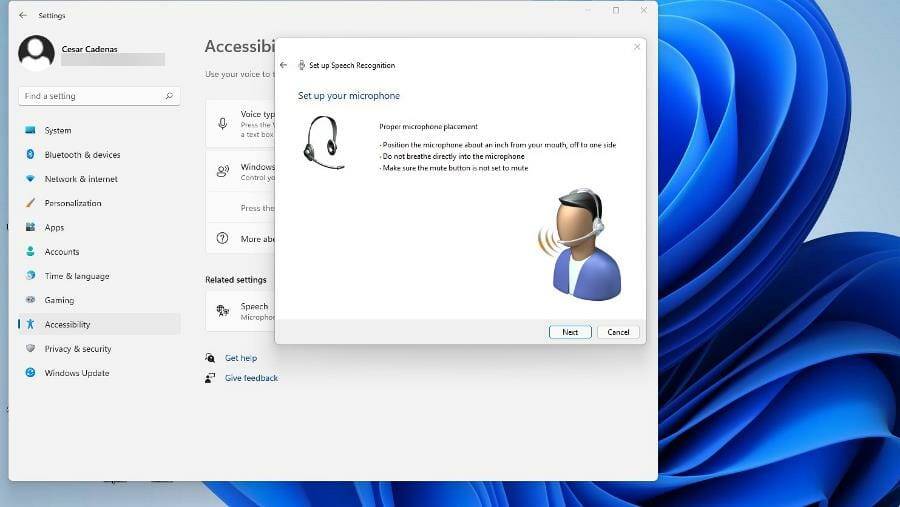Open Speech under Related settings

coord(240,311)
